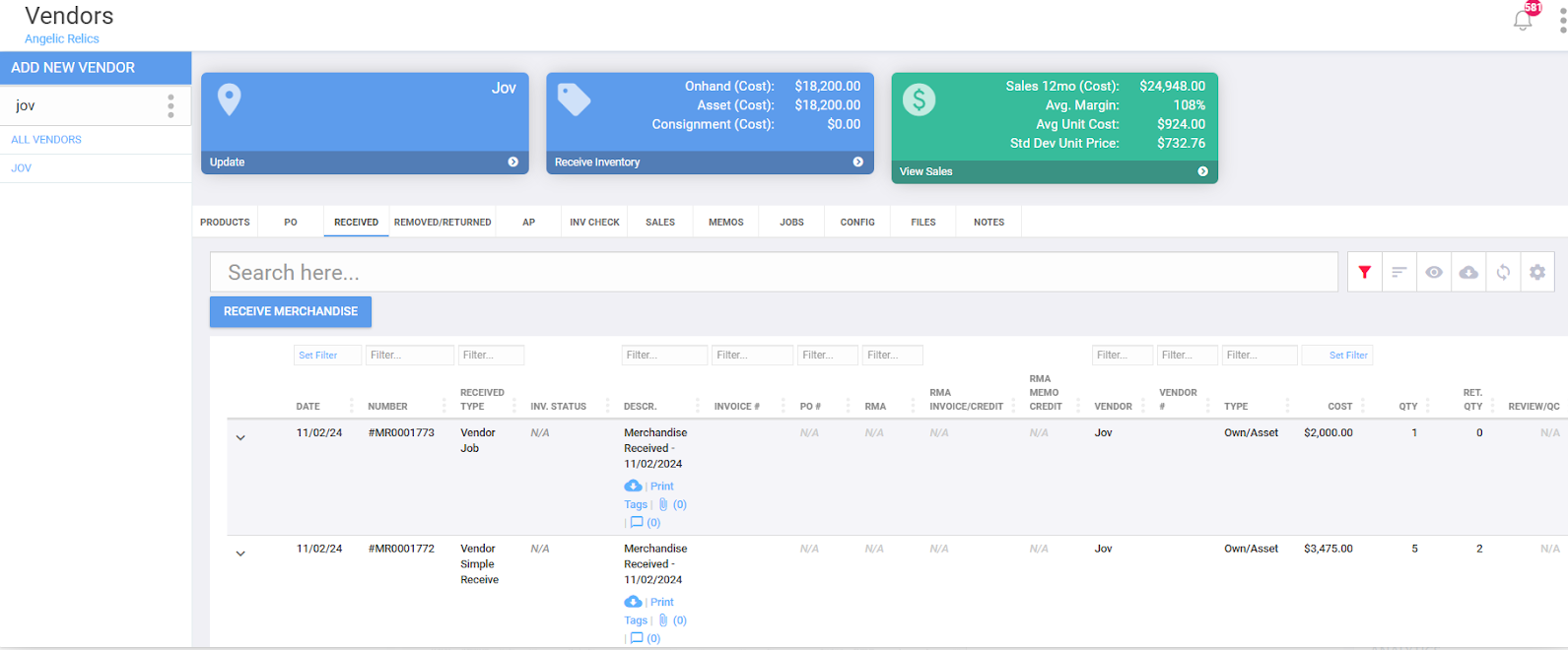
Task: Open the notifications bell with red badge
Action: pos(1523,20)
